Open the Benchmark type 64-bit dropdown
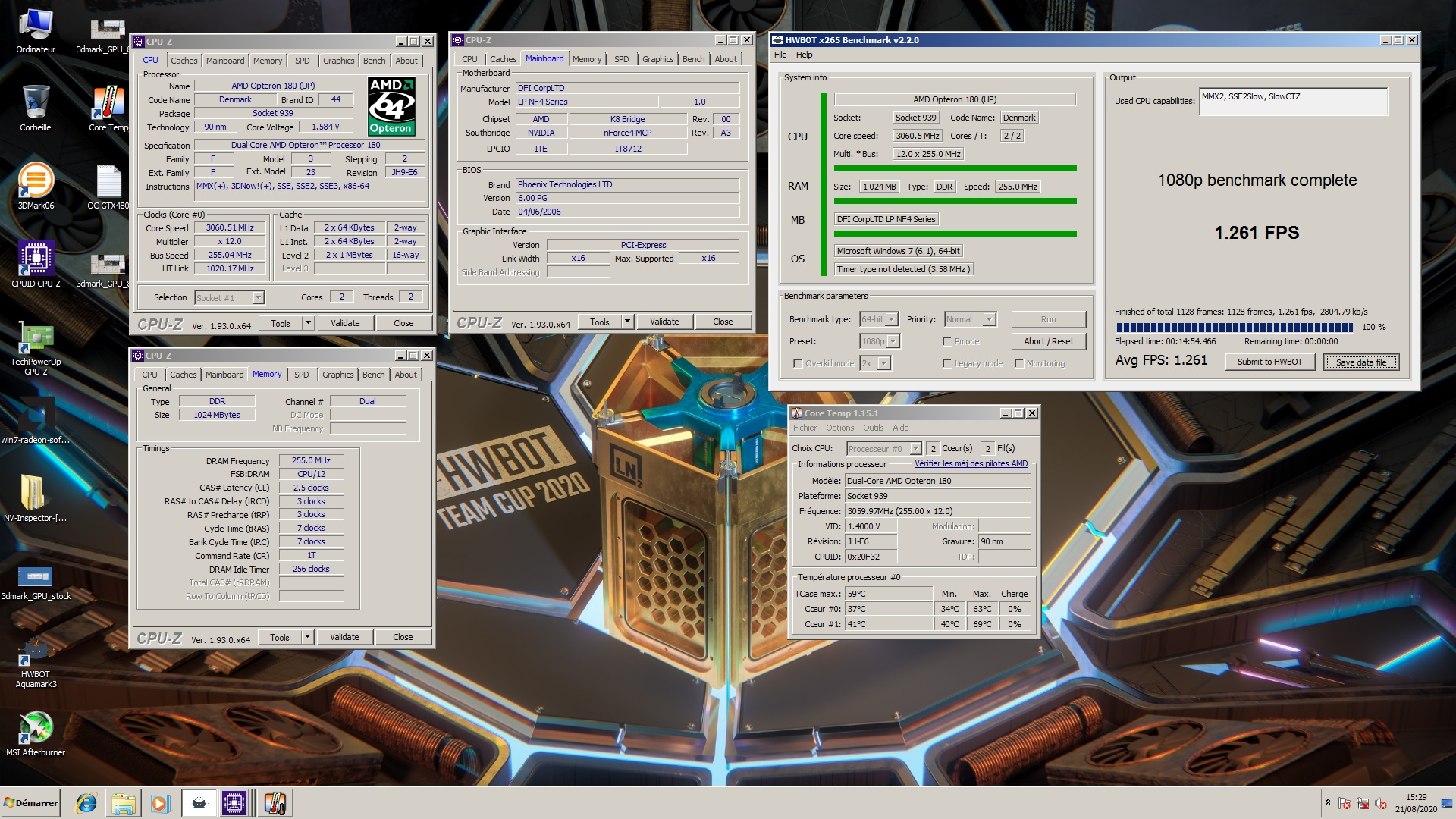The image size is (1456, 819). (892, 319)
